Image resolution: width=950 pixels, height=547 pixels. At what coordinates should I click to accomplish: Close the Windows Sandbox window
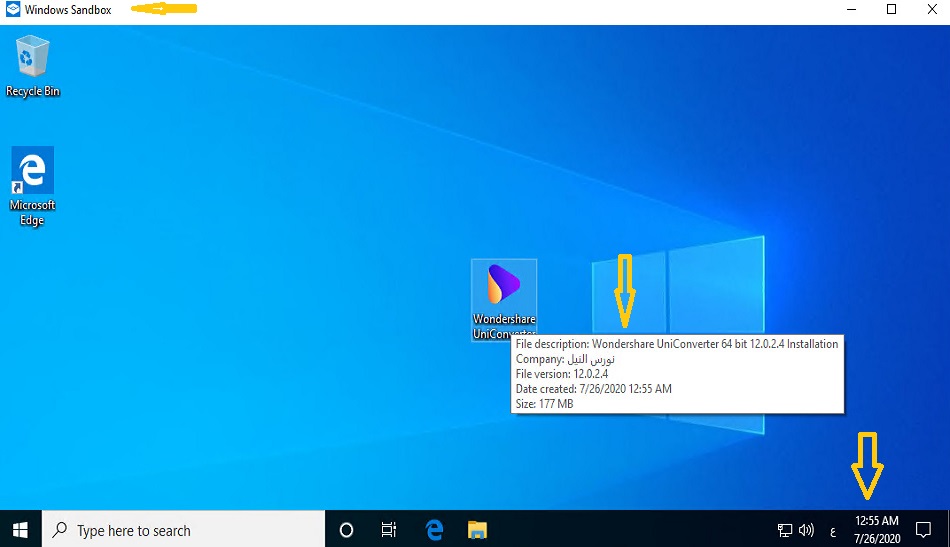click(x=930, y=10)
